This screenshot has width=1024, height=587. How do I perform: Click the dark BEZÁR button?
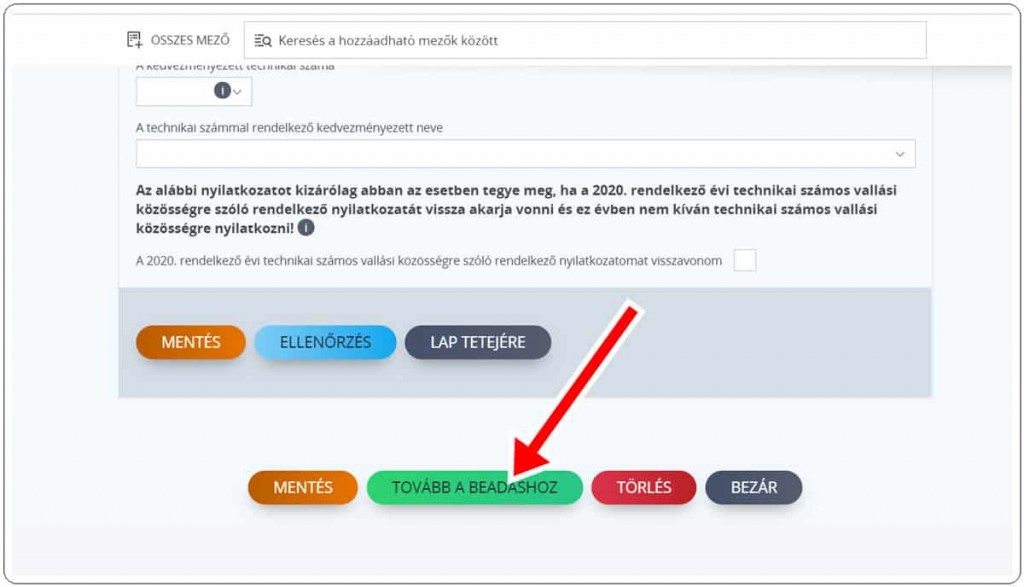[x=753, y=487]
